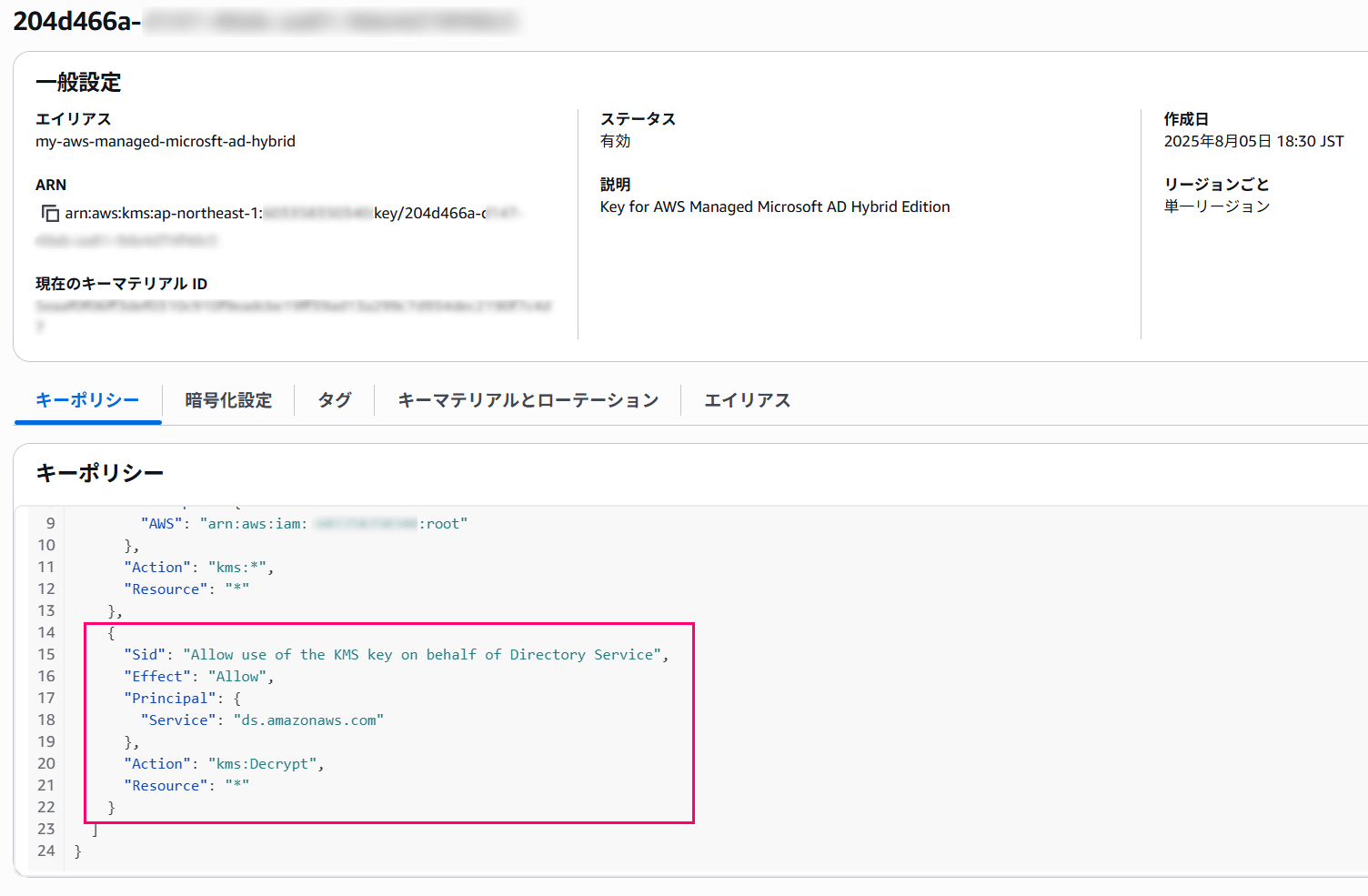Click the "Action": "kms:*" policy line
This screenshot has height=896, width=1368.
tap(199, 568)
